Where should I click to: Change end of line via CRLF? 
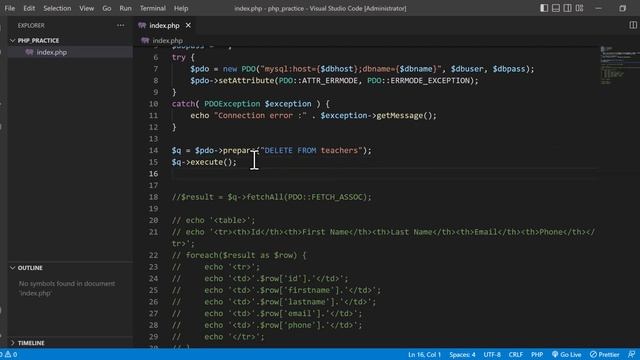point(516,354)
